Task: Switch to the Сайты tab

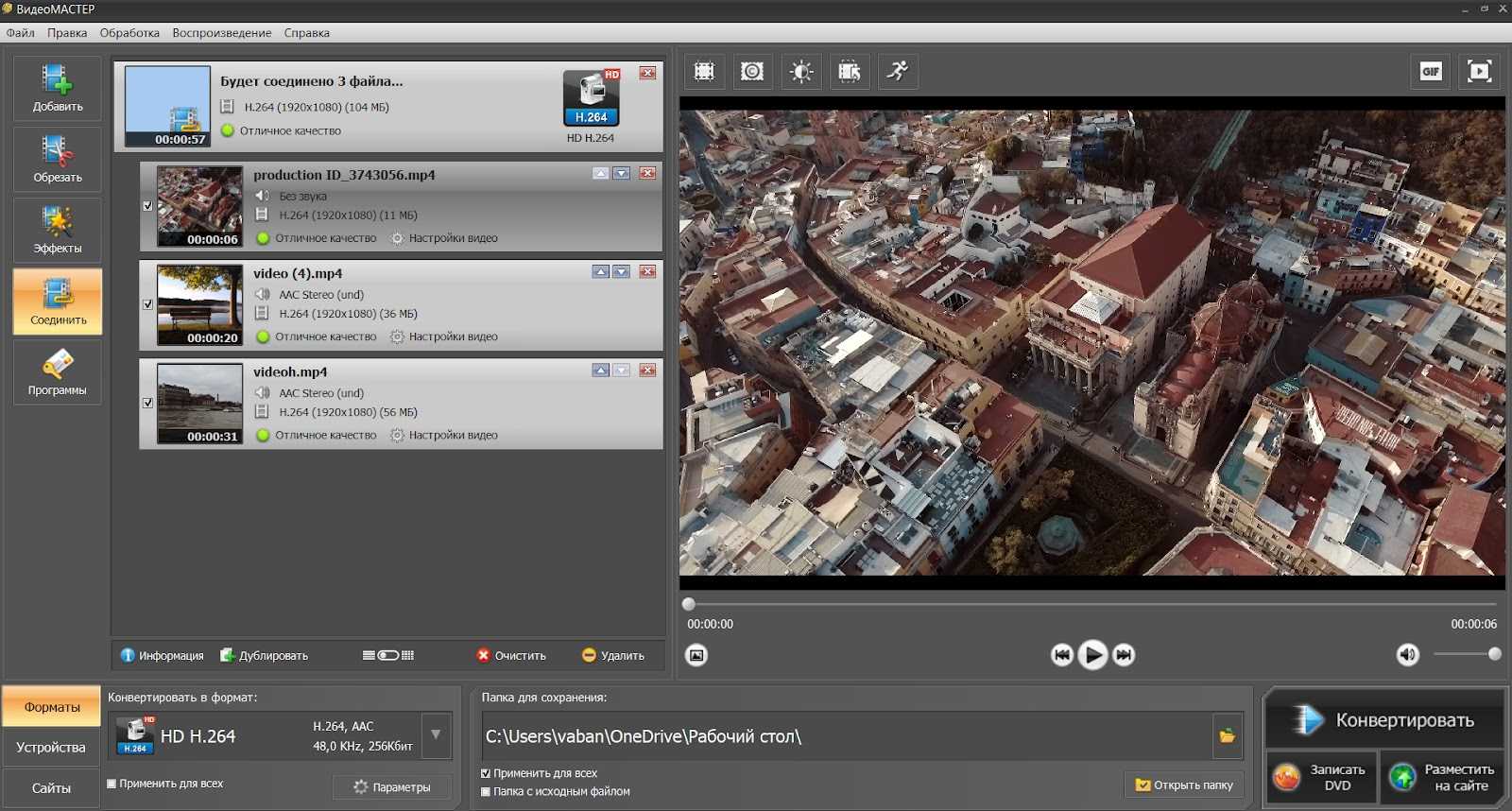Action: pyautogui.click(x=52, y=788)
